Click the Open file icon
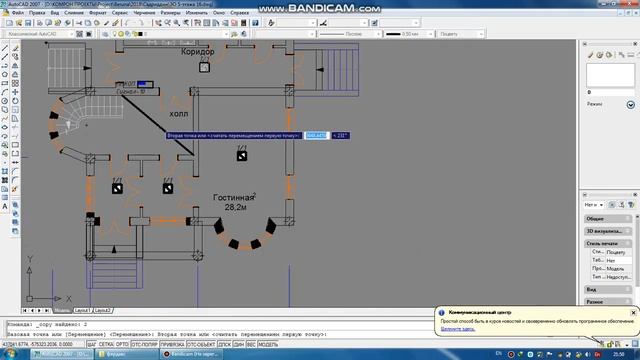Screen dimensions: 640x360 point(19,23)
